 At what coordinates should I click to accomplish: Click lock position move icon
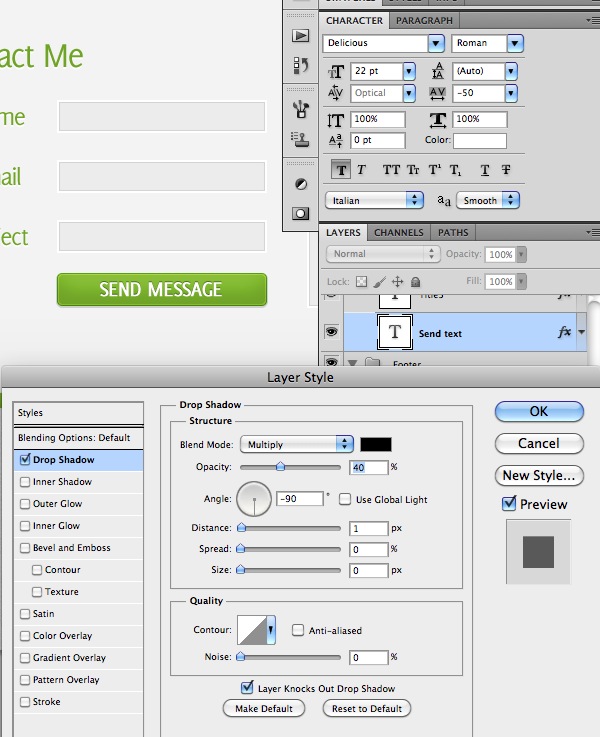[397, 282]
